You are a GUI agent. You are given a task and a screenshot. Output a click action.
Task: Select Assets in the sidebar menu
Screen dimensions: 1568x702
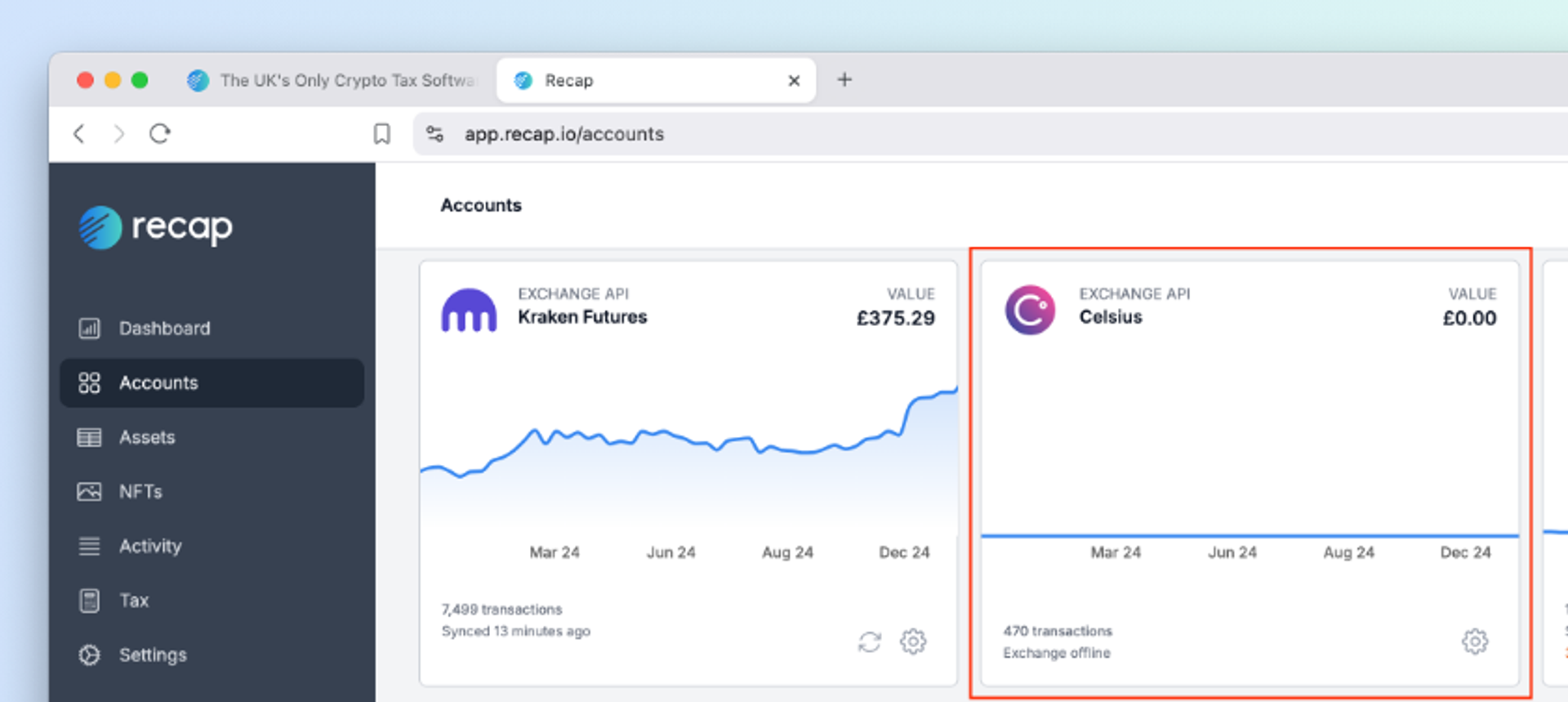click(147, 437)
